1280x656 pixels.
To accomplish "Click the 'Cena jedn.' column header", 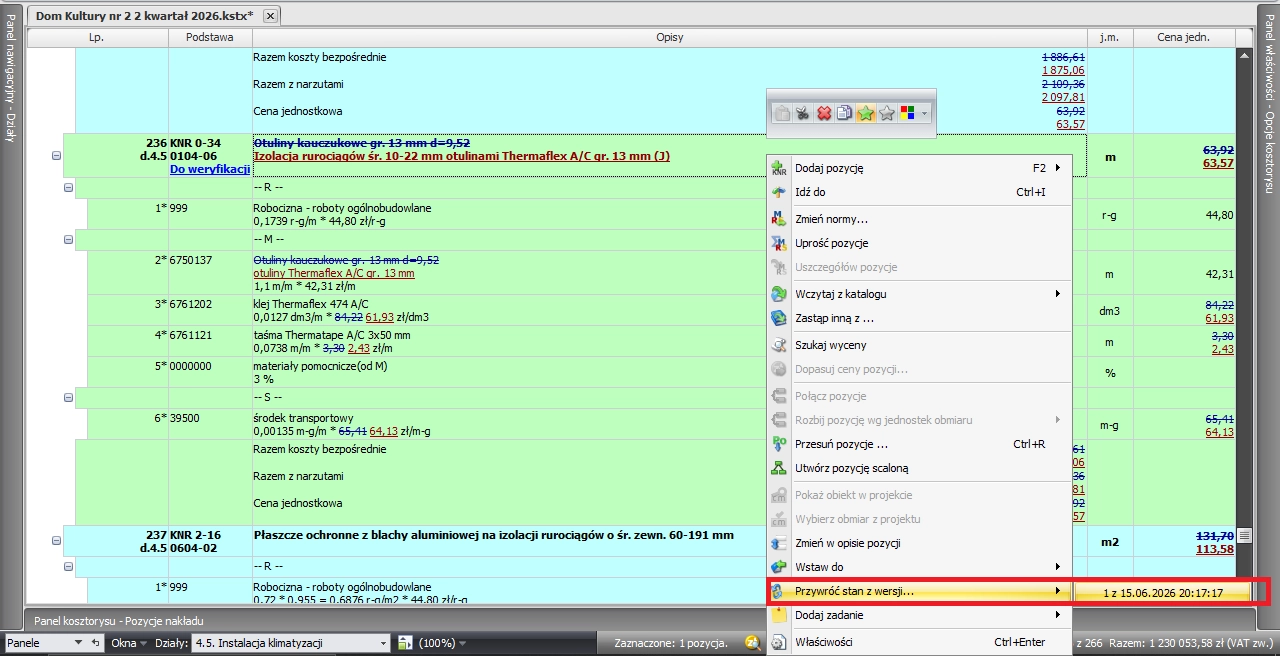I will [1184, 37].
